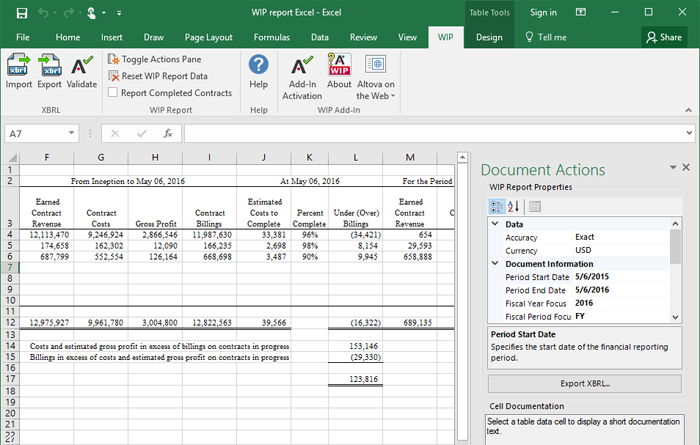Show categorized view of WIP properties
This screenshot has width=700, height=445.
(x=497, y=207)
